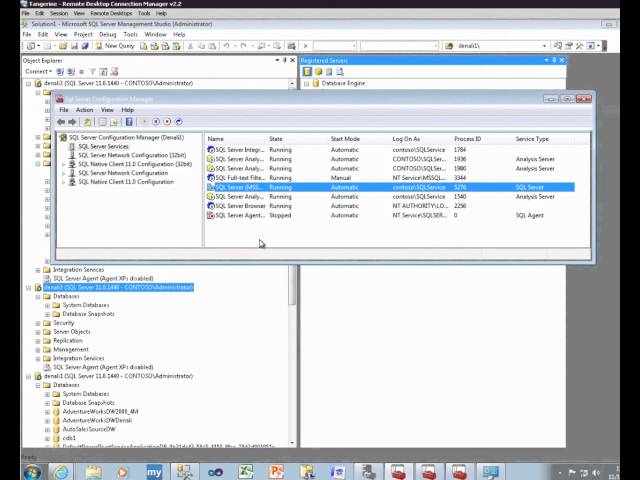
Task: Open Debug menu in Management Studio
Action: pyautogui.click(x=108, y=34)
